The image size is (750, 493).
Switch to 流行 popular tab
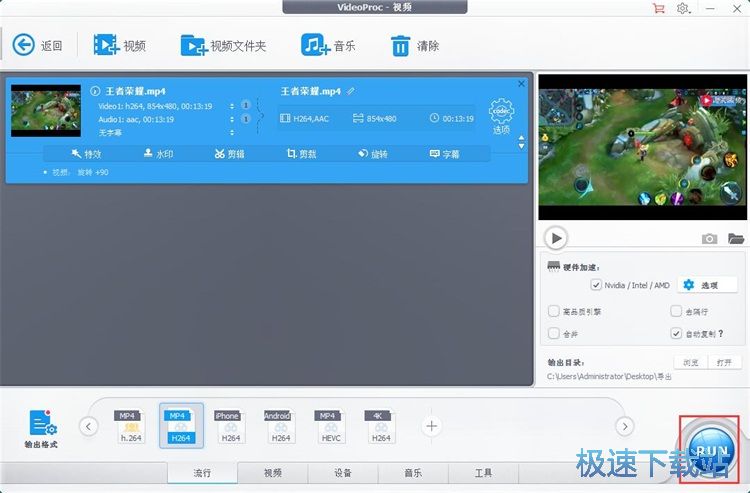pos(202,472)
